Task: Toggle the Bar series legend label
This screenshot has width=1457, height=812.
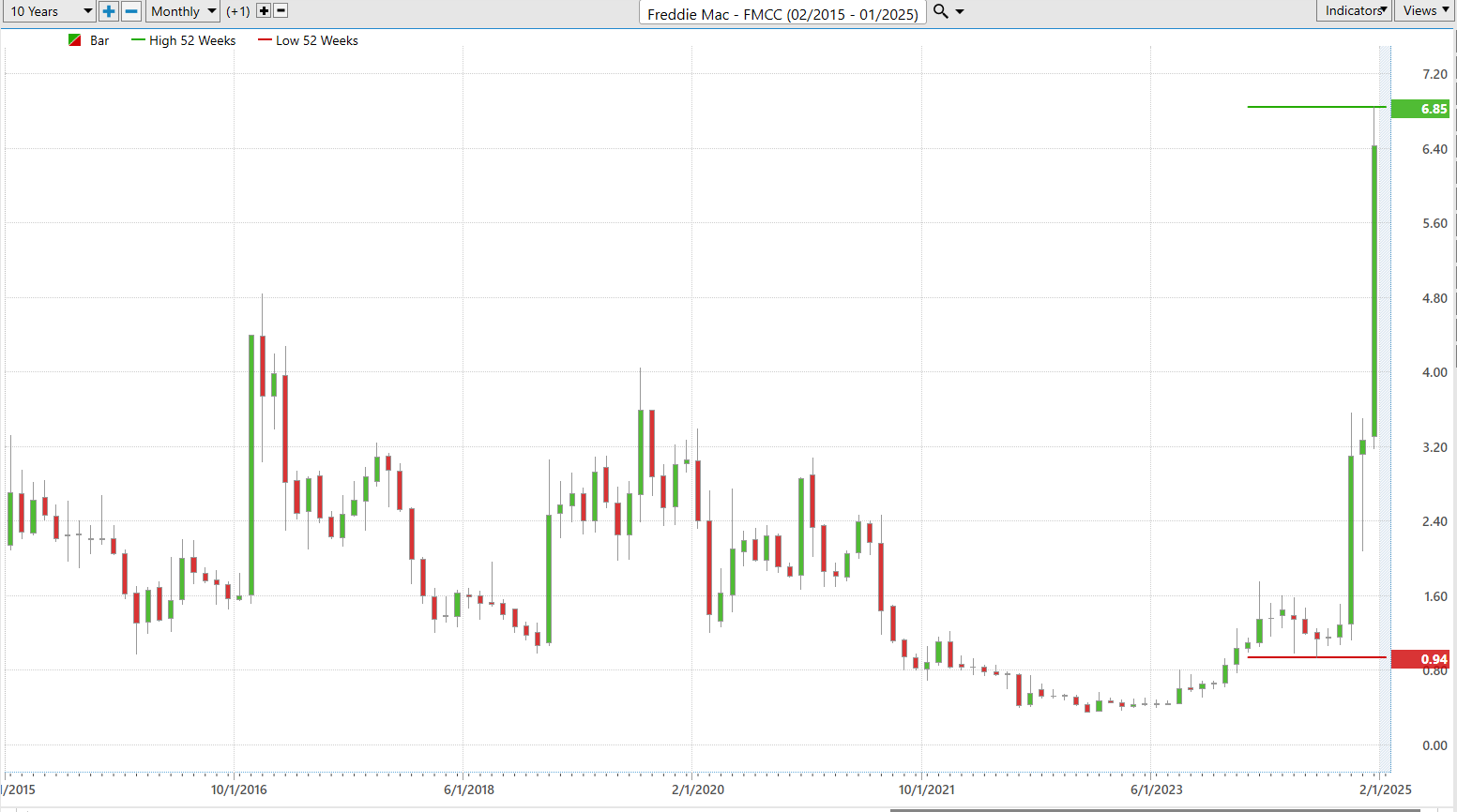Action: point(99,40)
